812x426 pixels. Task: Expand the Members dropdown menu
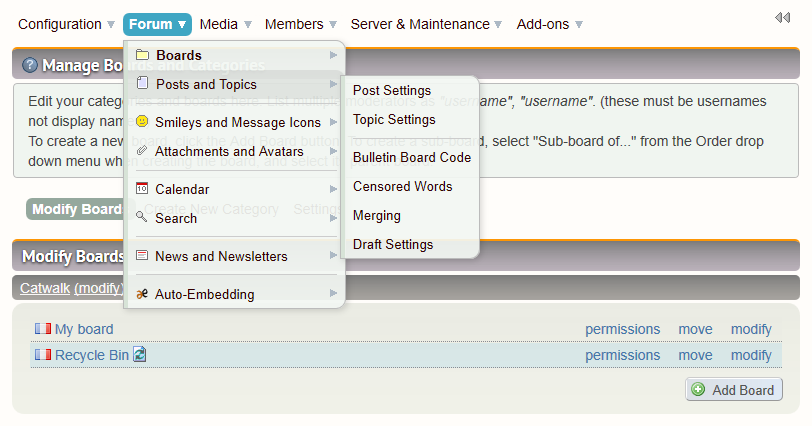click(x=293, y=24)
